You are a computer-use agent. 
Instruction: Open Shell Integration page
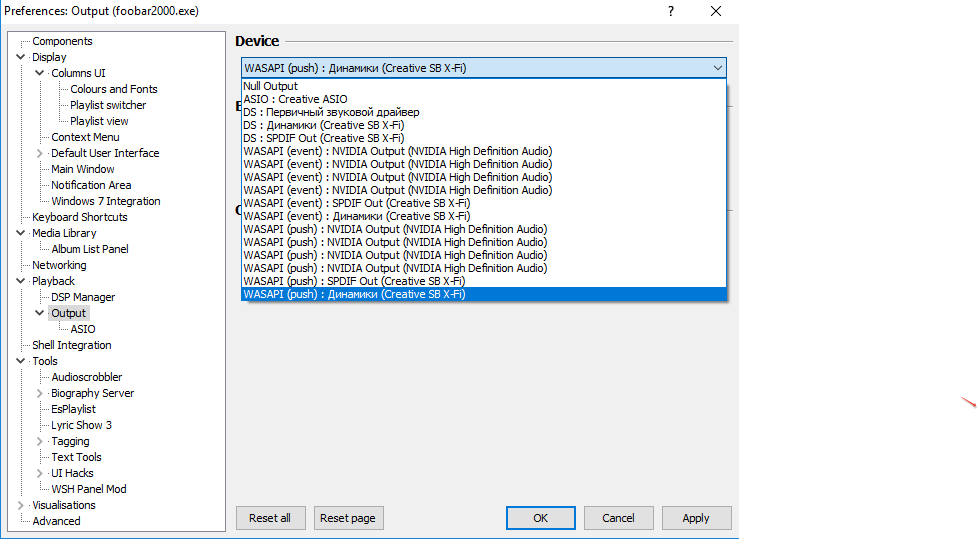coord(72,345)
